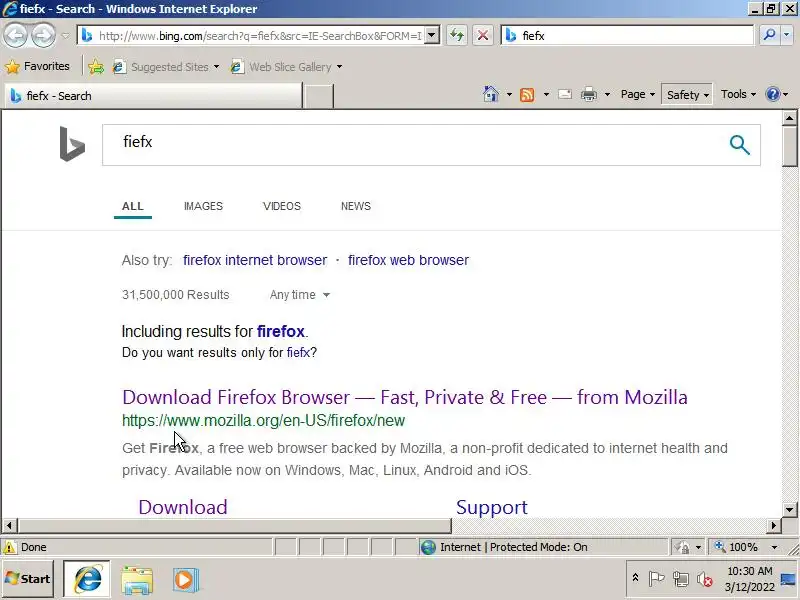Image resolution: width=800 pixels, height=600 pixels.
Task: Open search provider options dropdown arrow
Action: coord(787,35)
